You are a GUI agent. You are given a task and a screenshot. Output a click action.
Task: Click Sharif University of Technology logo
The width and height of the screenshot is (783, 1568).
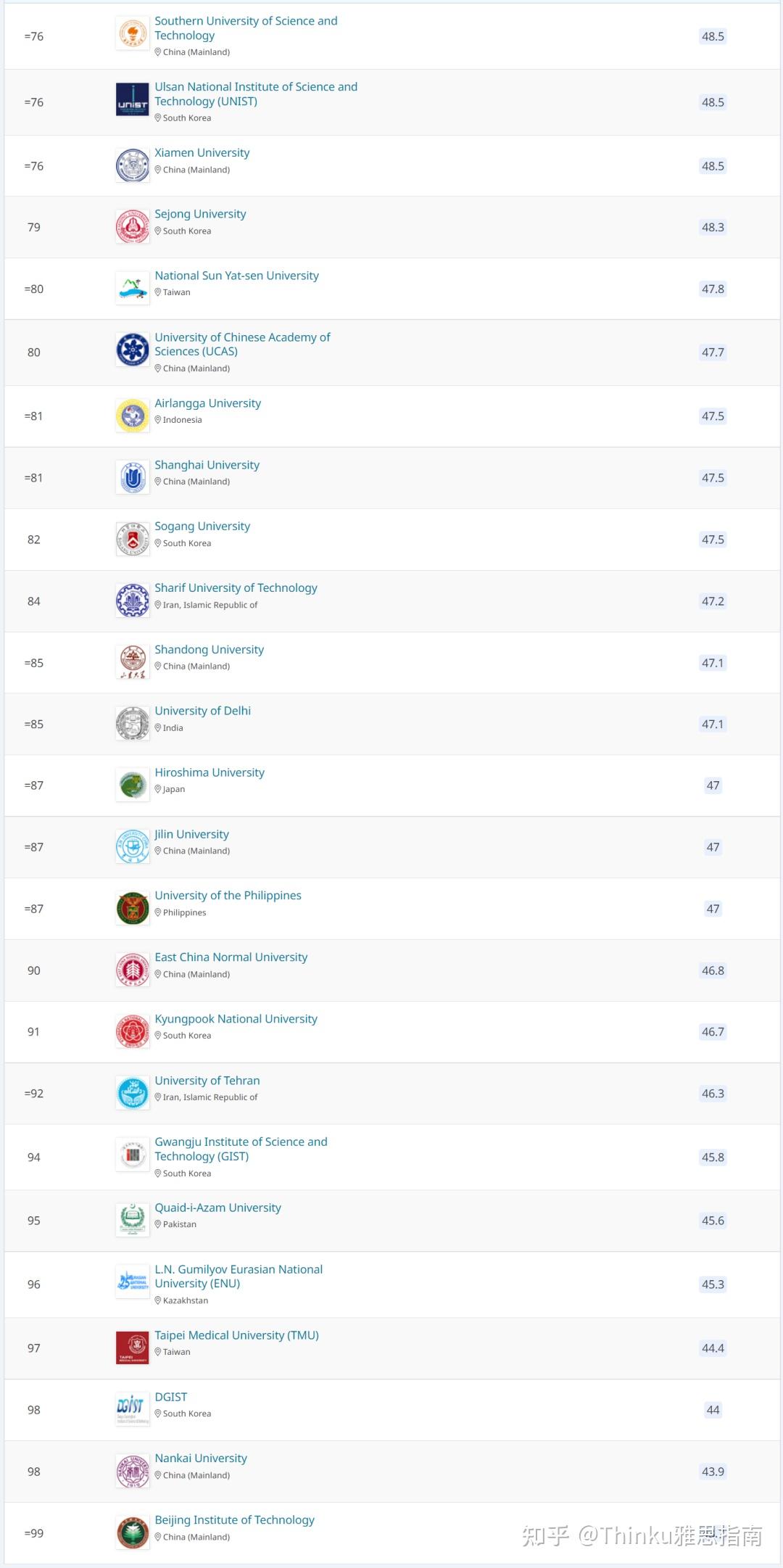pyautogui.click(x=133, y=601)
